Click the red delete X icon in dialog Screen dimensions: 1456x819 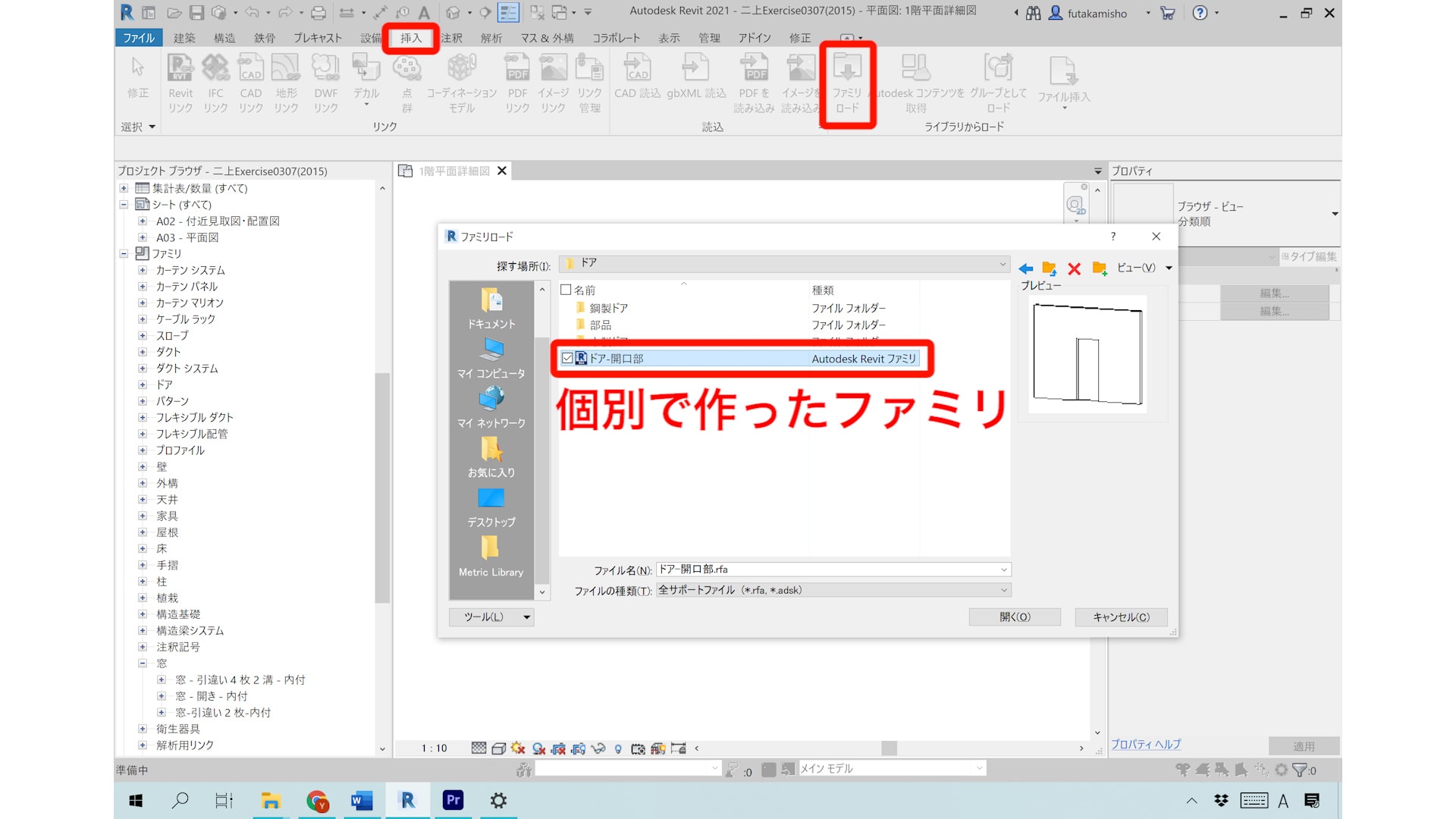1074,268
